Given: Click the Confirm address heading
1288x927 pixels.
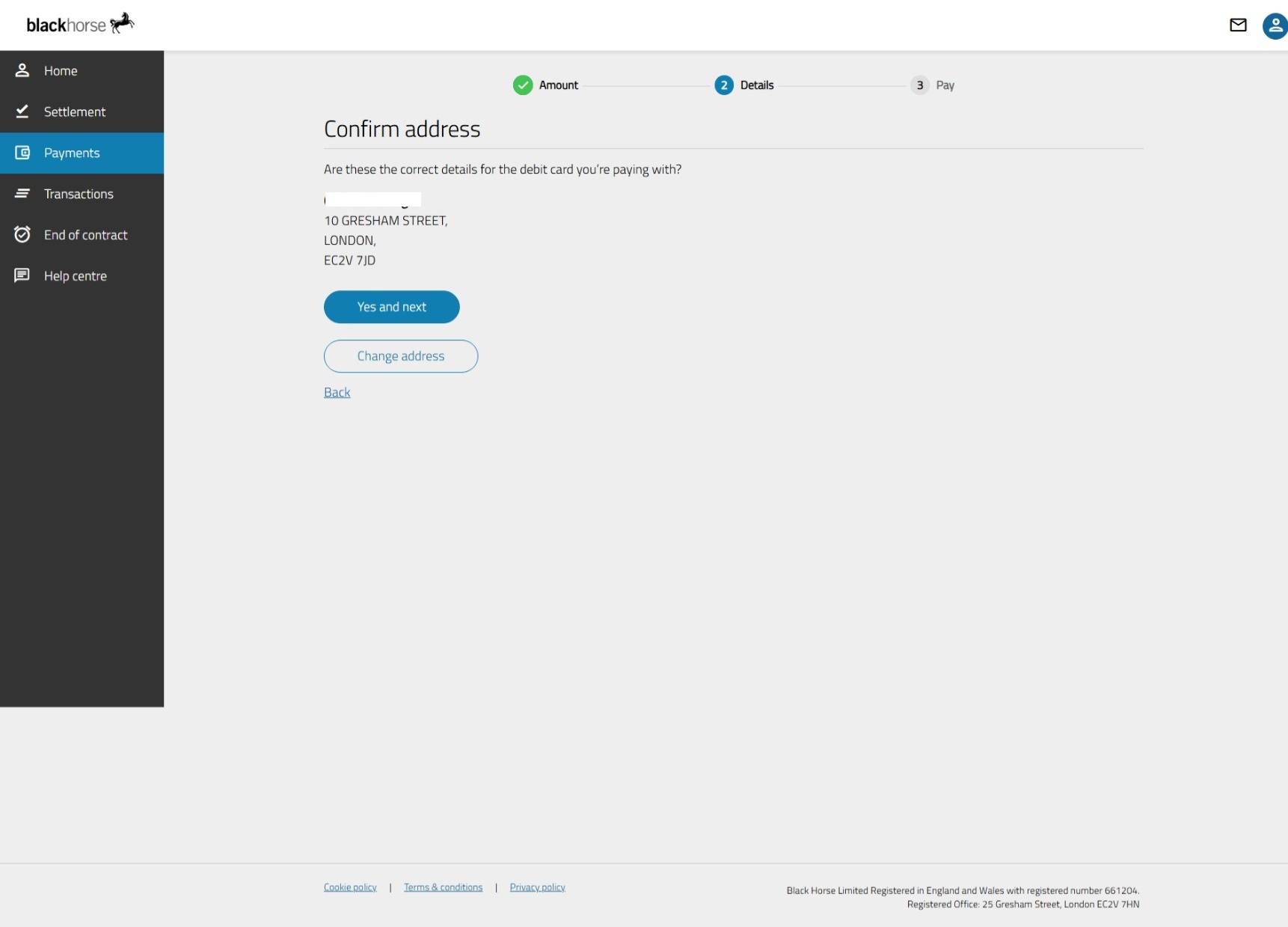Looking at the screenshot, I should click(x=402, y=129).
